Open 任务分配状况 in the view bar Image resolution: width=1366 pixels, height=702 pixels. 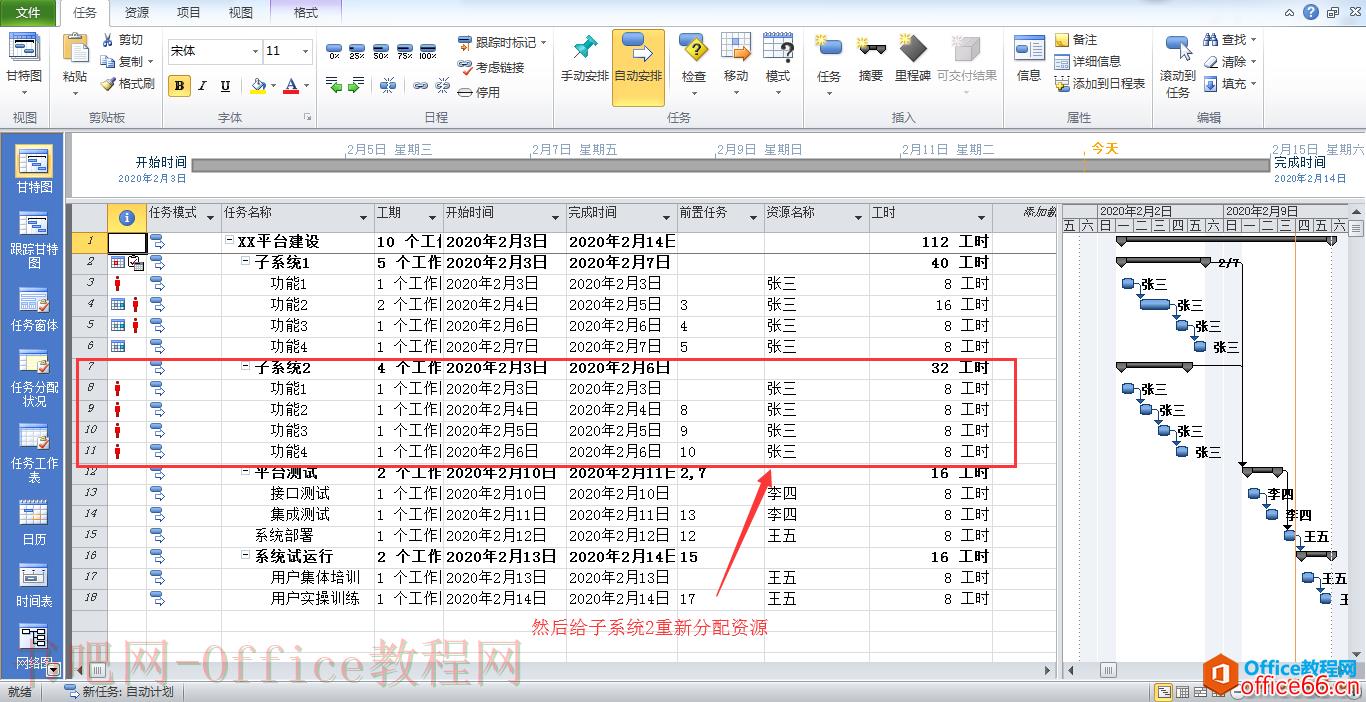(x=34, y=377)
